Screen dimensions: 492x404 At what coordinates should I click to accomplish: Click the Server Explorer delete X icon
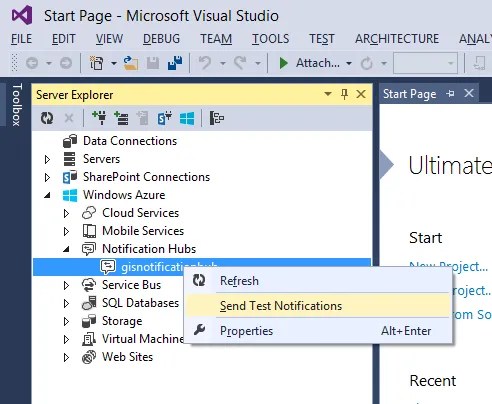click(69, 118)
